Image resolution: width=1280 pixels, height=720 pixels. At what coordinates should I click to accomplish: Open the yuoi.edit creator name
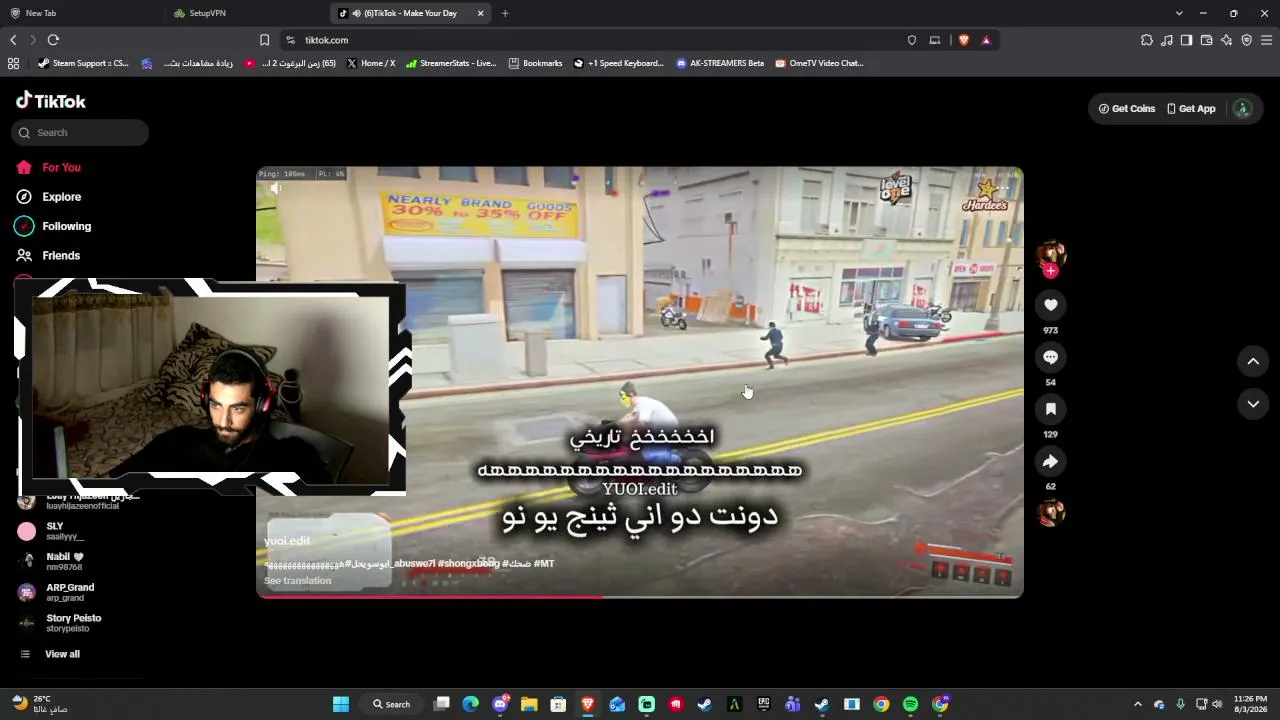tap(287, 541)
